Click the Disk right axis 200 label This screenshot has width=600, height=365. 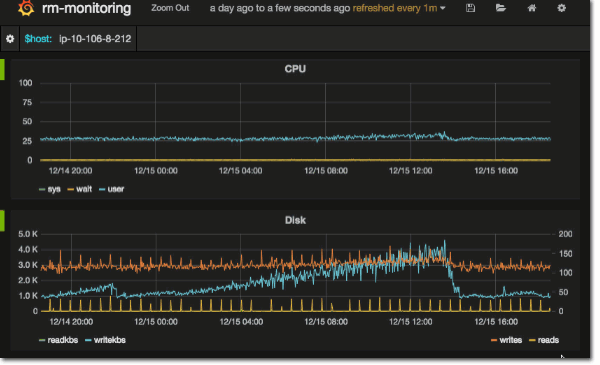[x=565, y=234]
